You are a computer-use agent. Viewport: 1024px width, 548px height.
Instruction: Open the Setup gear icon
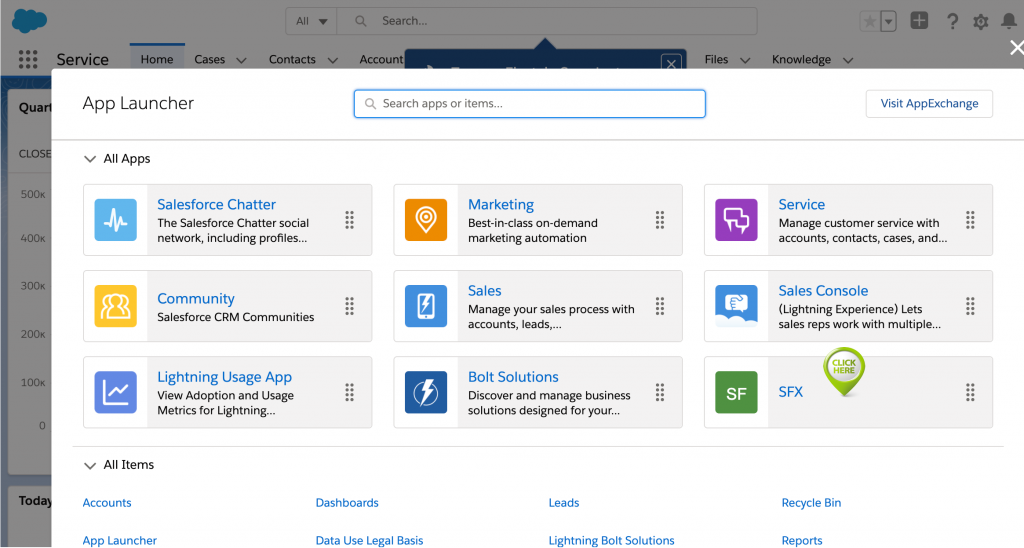980,22
